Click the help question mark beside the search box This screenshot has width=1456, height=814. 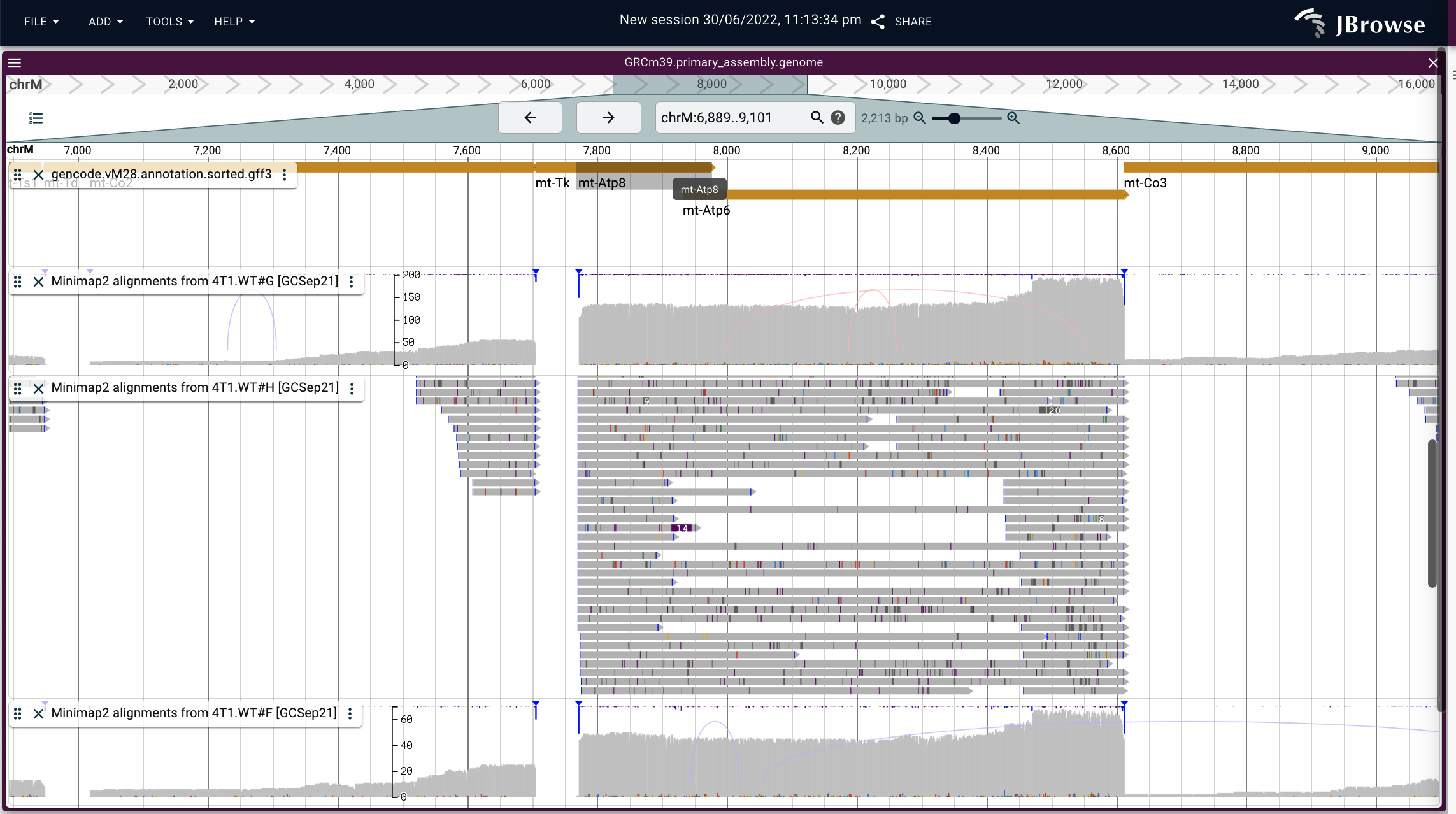tap(838, 117)
